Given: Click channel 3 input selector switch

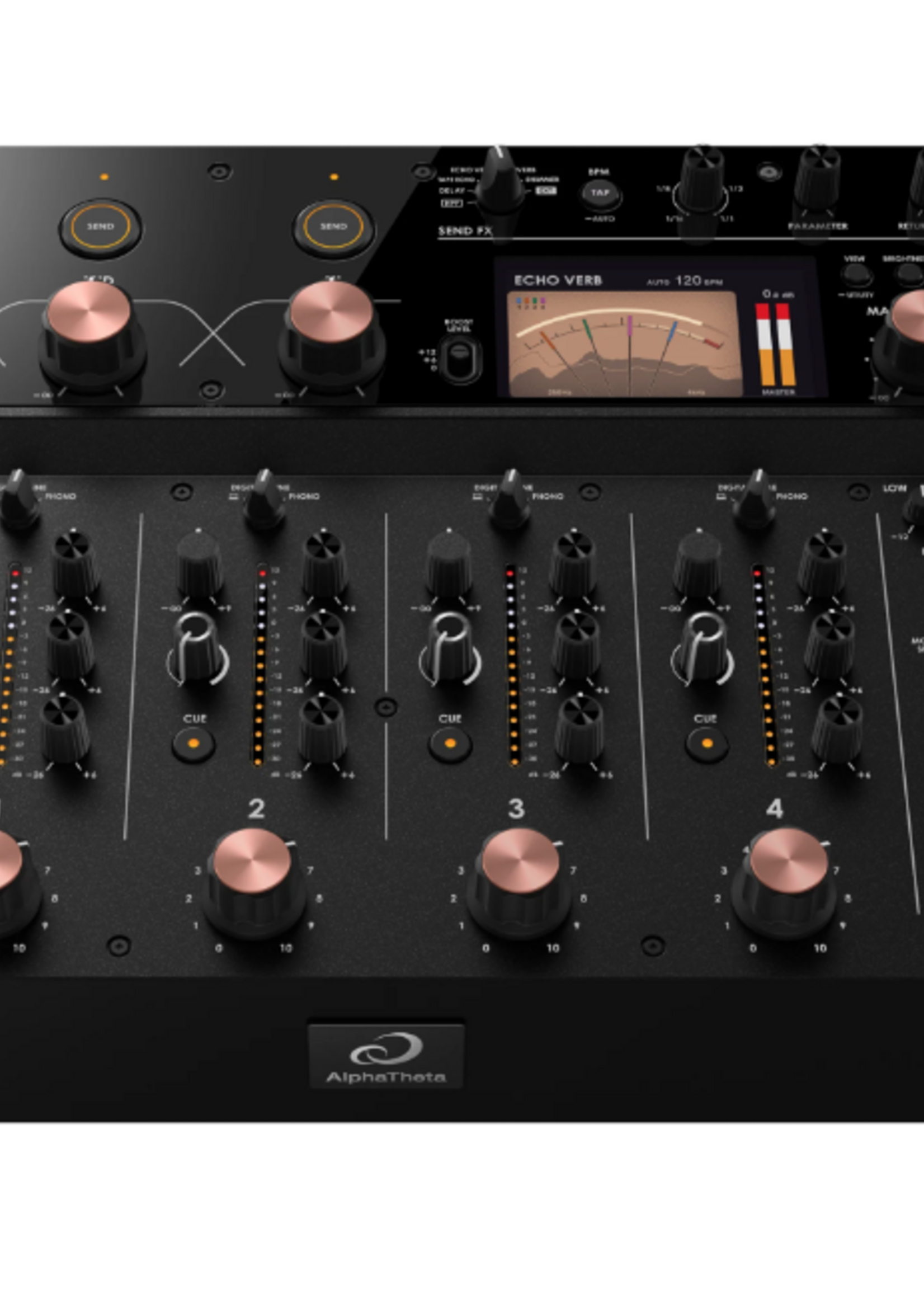Looking at the screenshot, I should pos(510,498).
